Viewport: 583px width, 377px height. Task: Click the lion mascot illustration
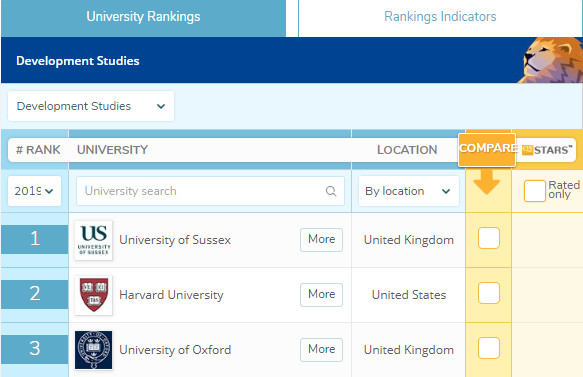tap(551, 60)
